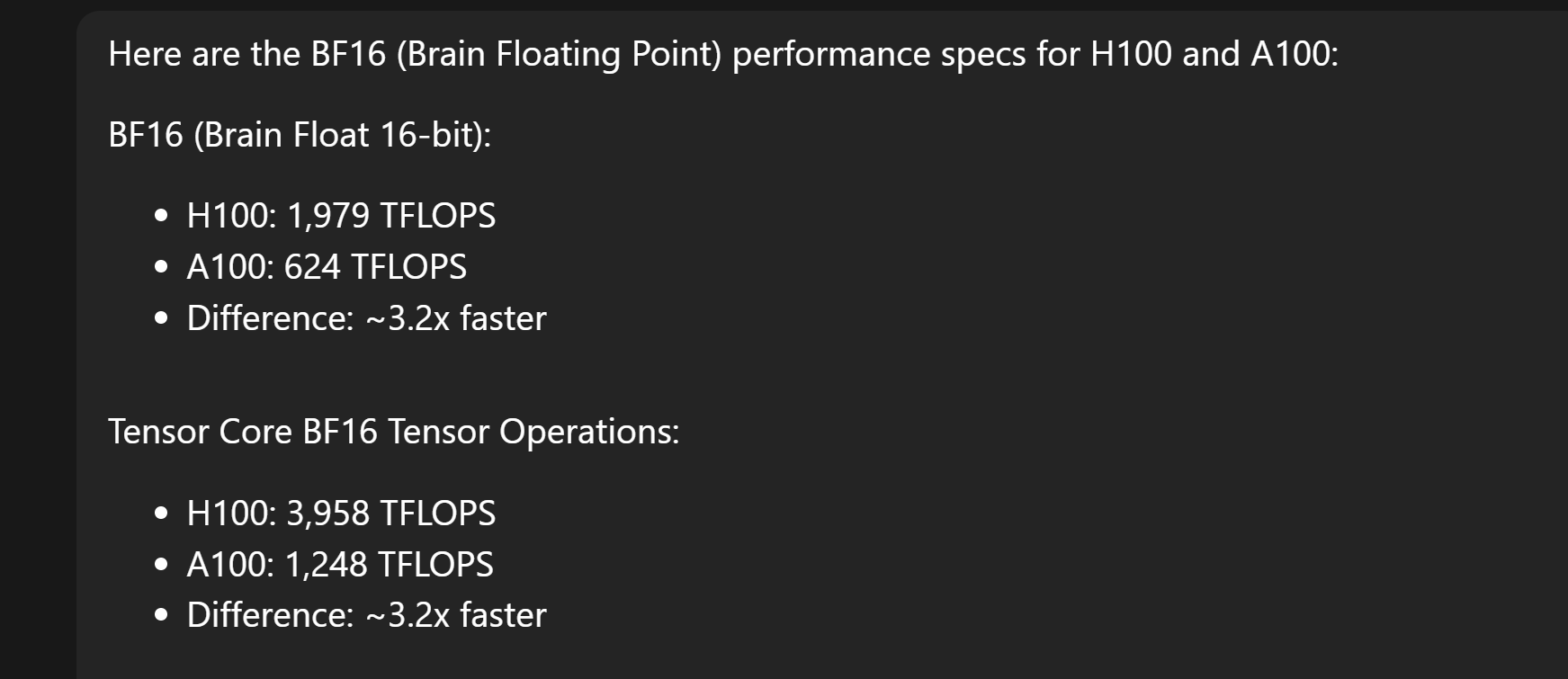Click "TFLOPS" after the 1,979 value
Viewport: 1568px width, 679px height.
click(x=437, y=217)
